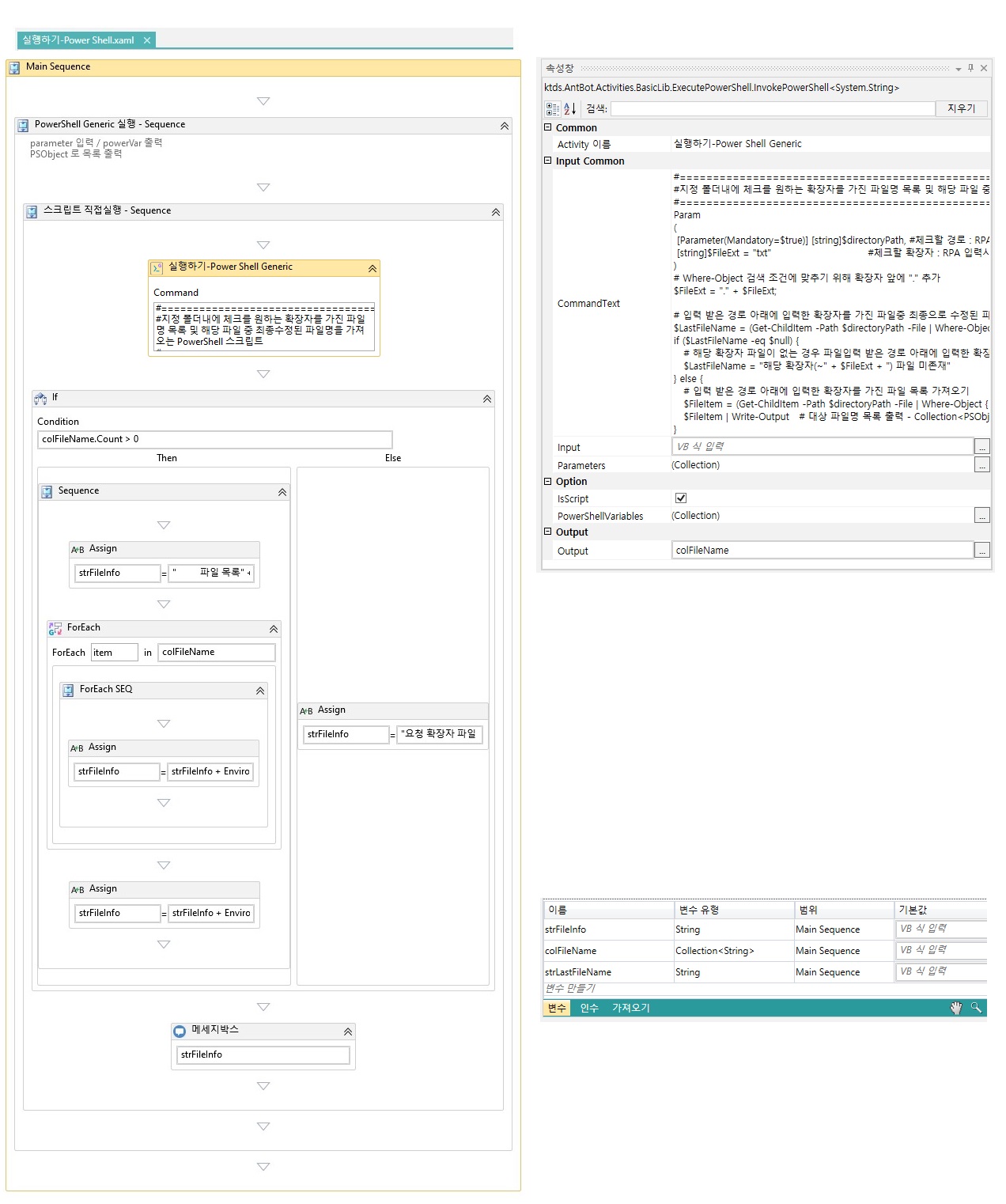Collapse the If activity block
1006x1204 pixels.
coord(487,399)
